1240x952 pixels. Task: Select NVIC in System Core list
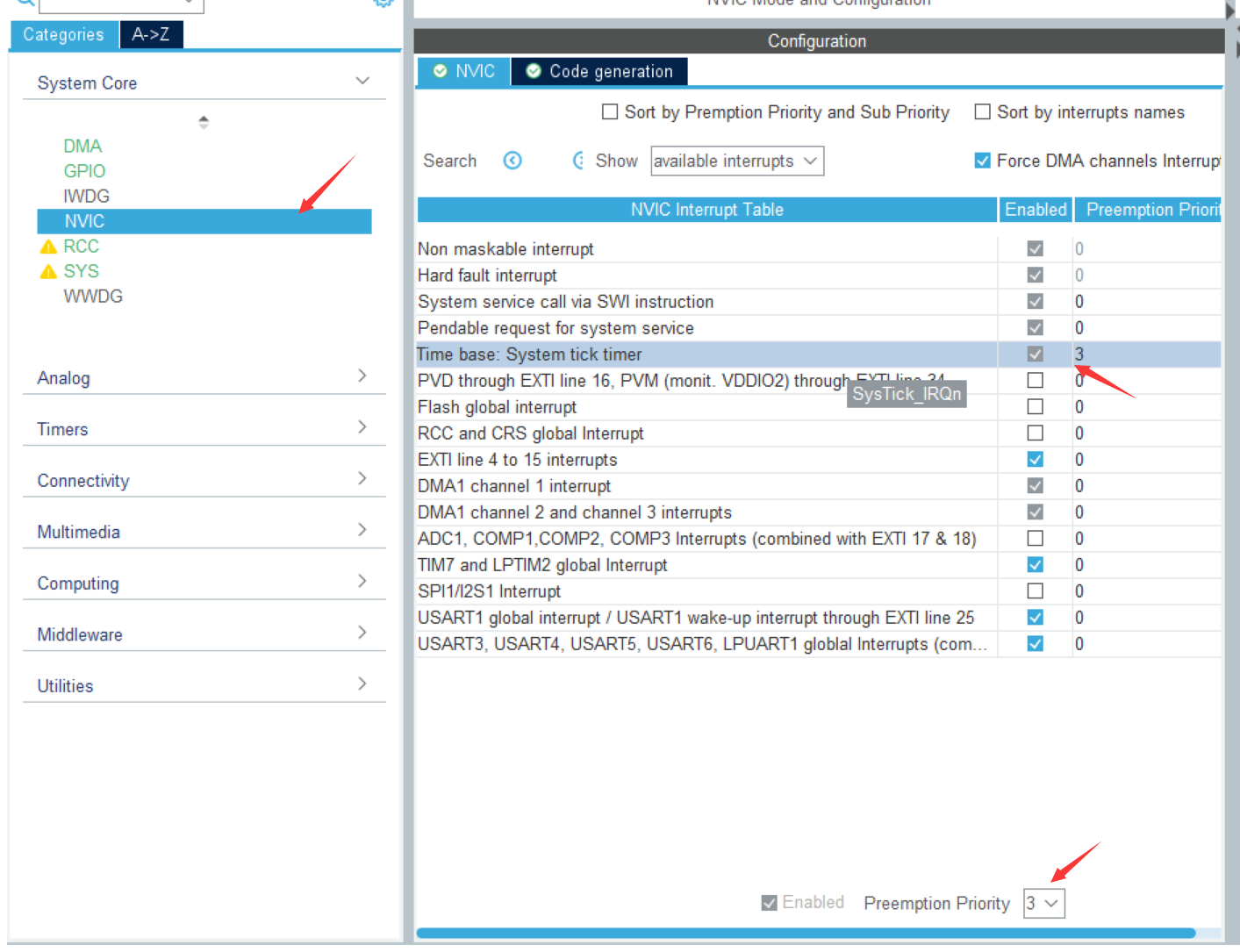click(204, 221)
